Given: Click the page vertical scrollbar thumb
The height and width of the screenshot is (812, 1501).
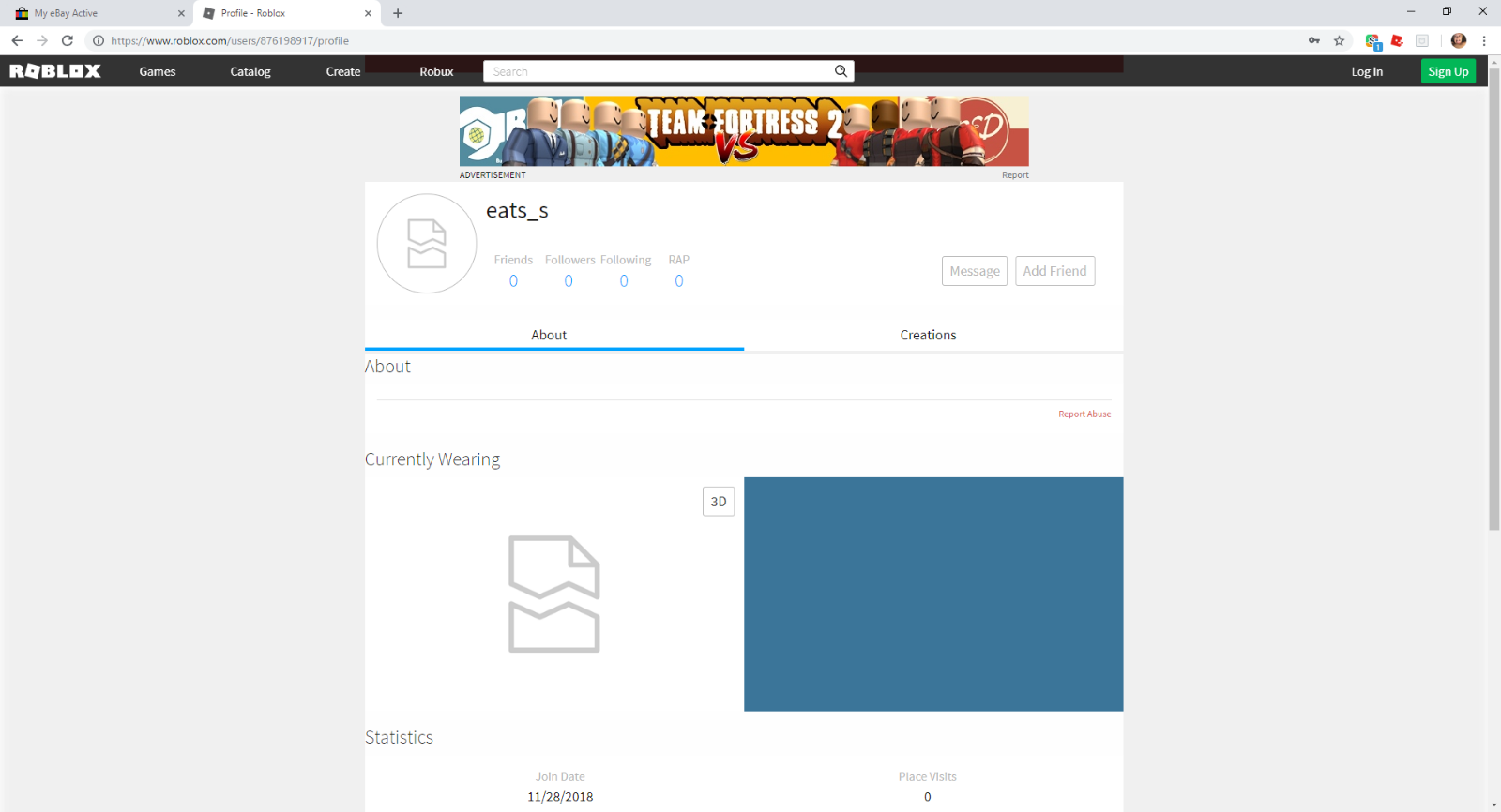Looking at the screenshot, I should [1493, 298].
